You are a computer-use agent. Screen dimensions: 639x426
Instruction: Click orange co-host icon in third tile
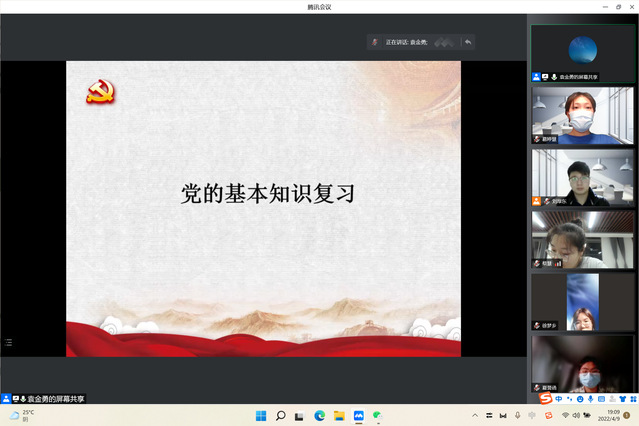coord(536,201)
